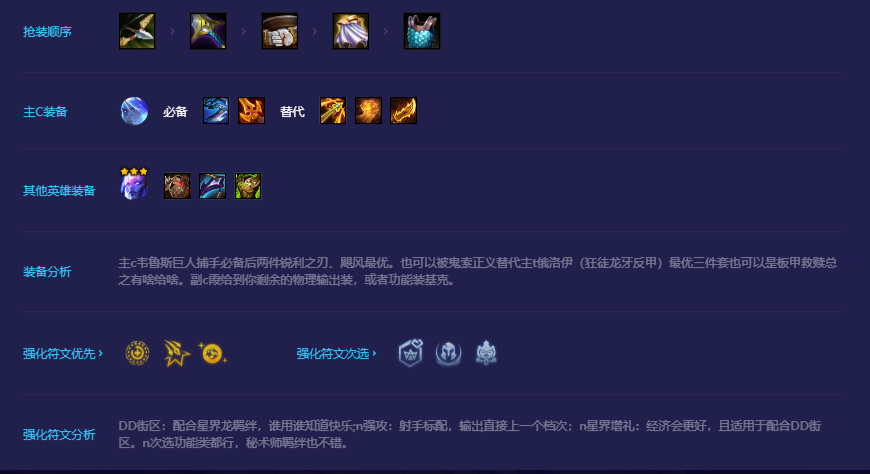Select the golden spear item after 替代
Image resolution: width=870 pixels, height=474 pixels.
[x=333, y=110]
